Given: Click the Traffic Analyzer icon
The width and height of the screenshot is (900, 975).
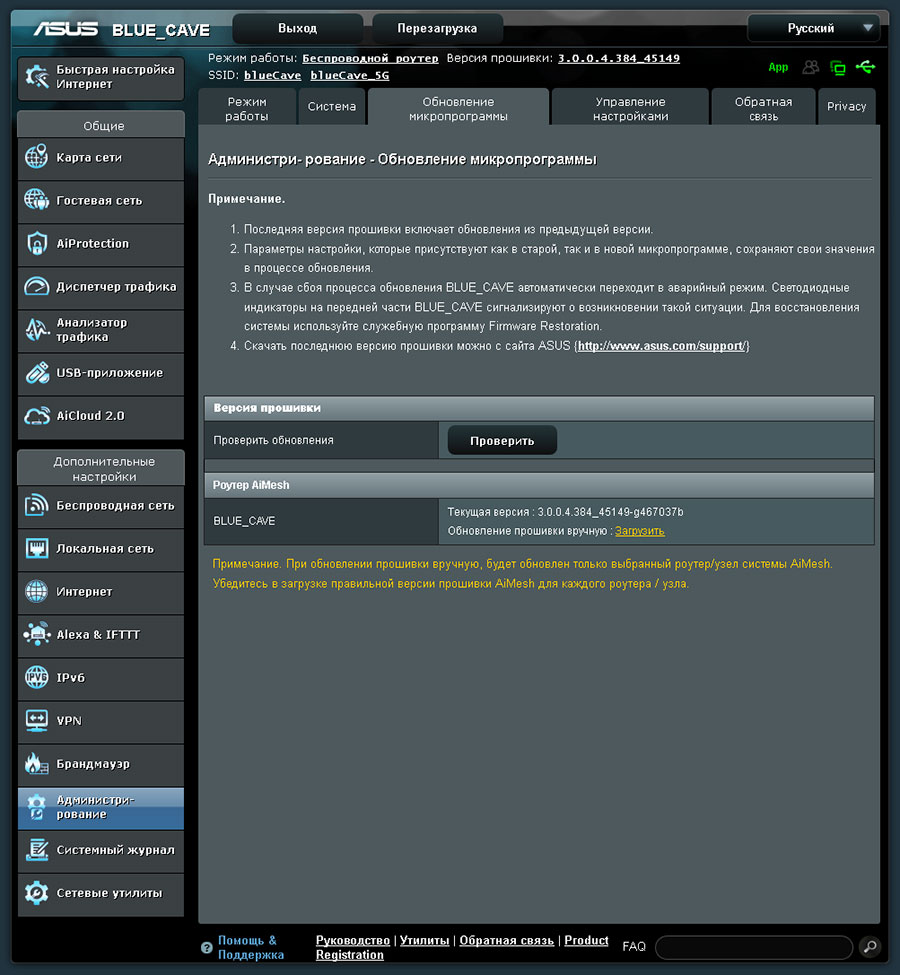Looking at the screenshot, I should pyautogui.click(x=37, y=330).
